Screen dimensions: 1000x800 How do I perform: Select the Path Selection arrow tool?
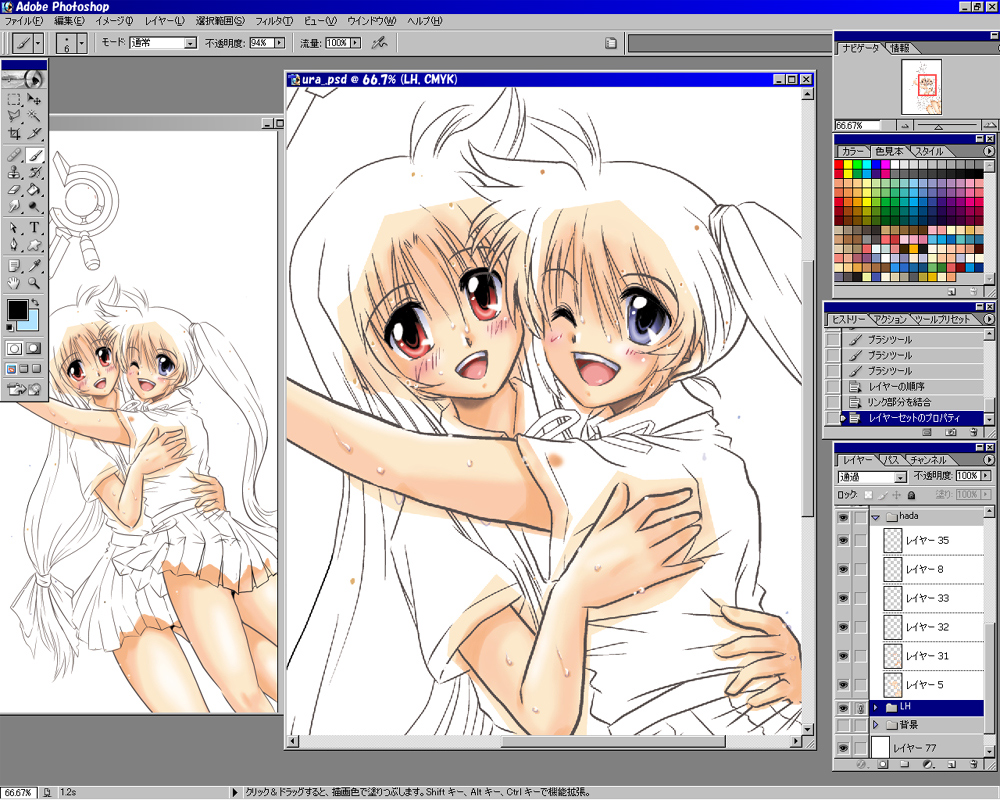14,228
